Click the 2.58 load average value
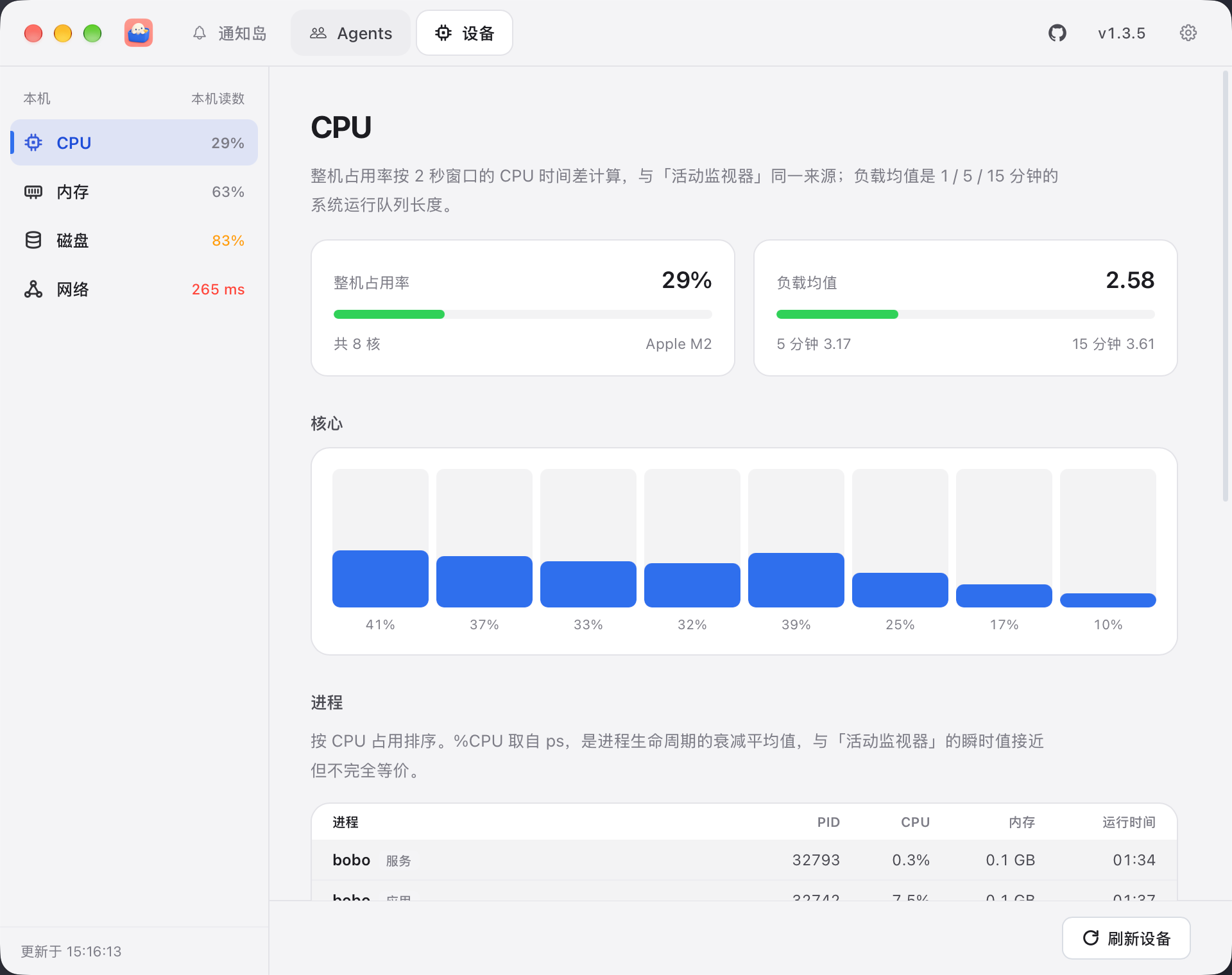 click(1130, 280)
